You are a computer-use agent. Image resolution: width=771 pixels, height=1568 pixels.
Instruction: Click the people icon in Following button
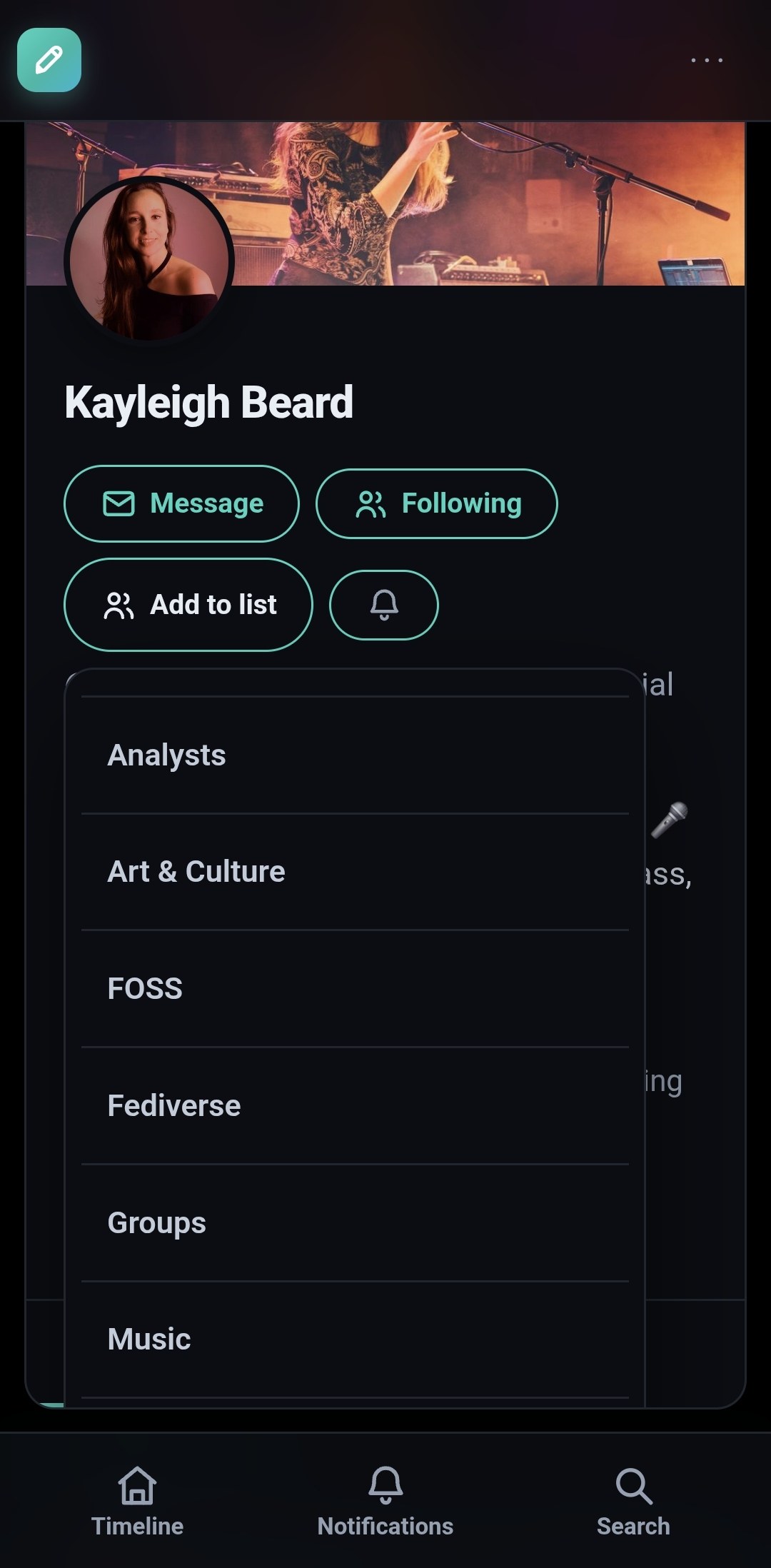[x=371, y=503]
